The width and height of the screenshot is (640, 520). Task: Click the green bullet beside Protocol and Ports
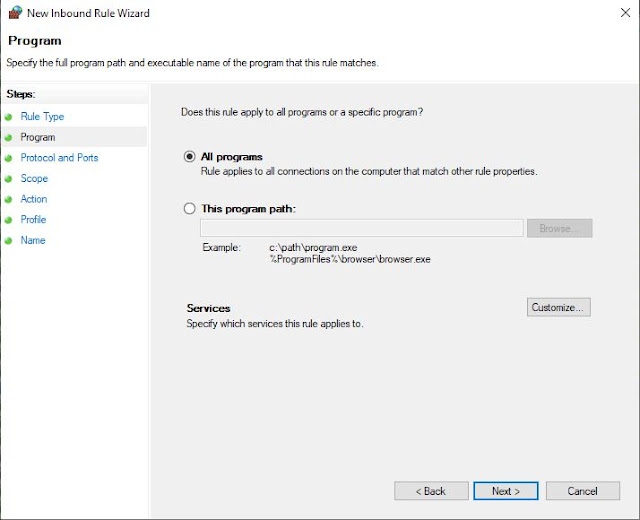coord(9,158)
